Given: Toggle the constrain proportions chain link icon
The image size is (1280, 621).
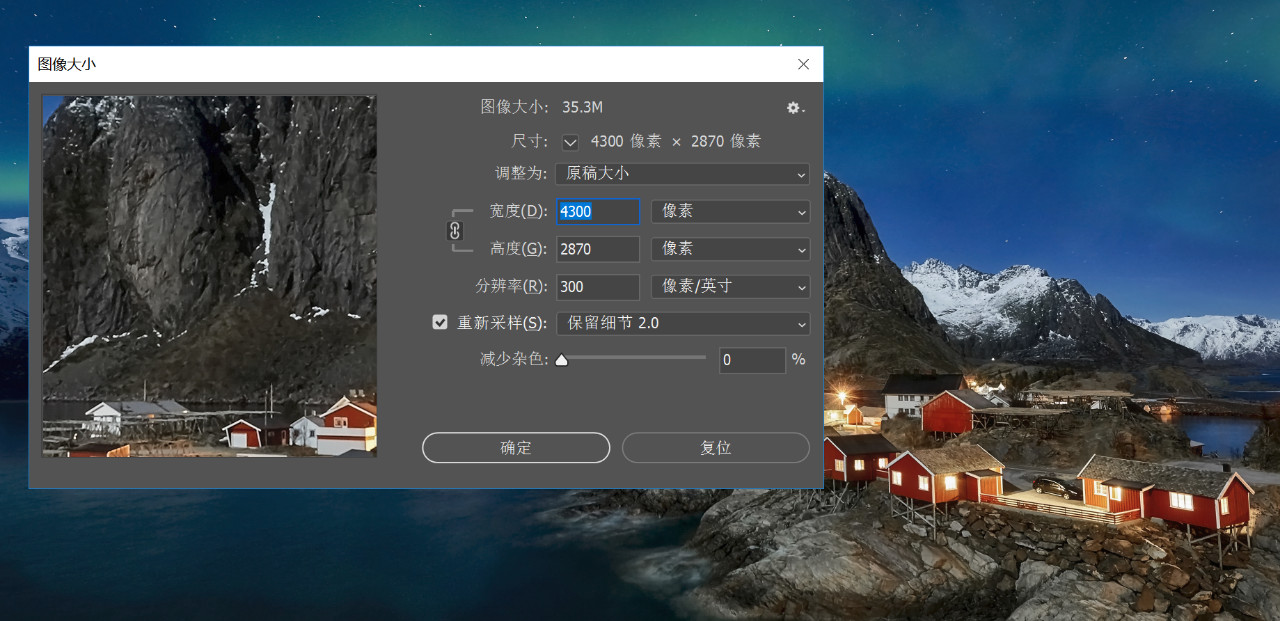Looking at the screenshot, I should [x=455, y=231].
